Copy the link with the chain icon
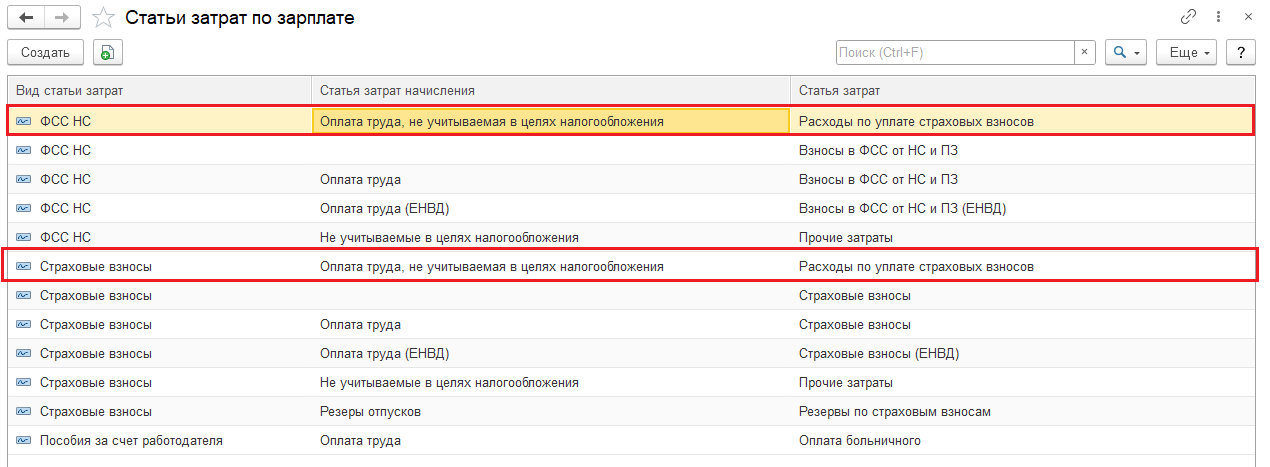The width and height of the screenshot is (1270, 467). pyautogui.click(x=1188, y=17)
